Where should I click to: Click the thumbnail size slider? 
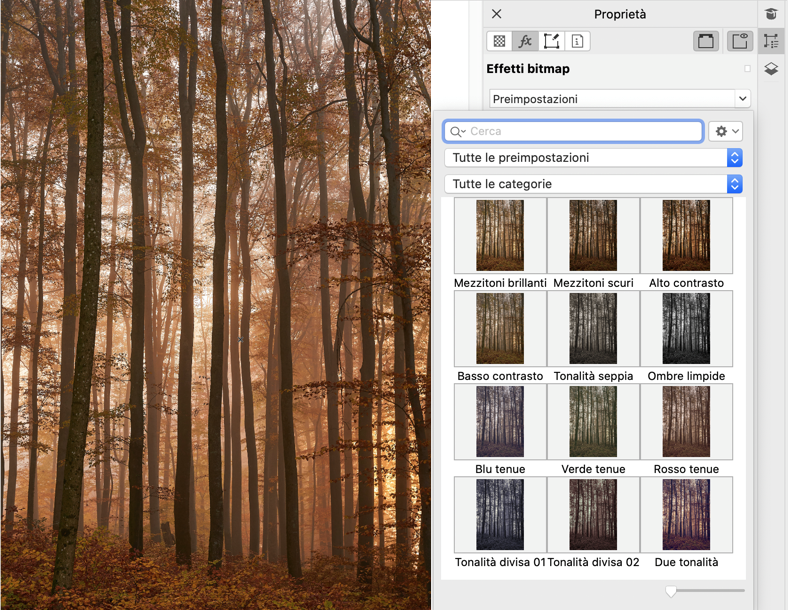point(672,592)
